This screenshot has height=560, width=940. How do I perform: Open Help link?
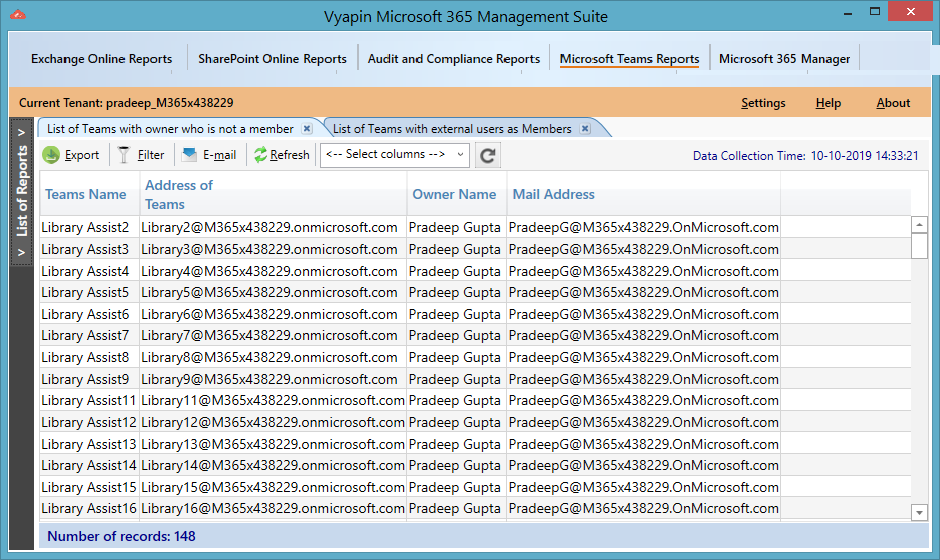pyautogui.click(x=828, y=103)
